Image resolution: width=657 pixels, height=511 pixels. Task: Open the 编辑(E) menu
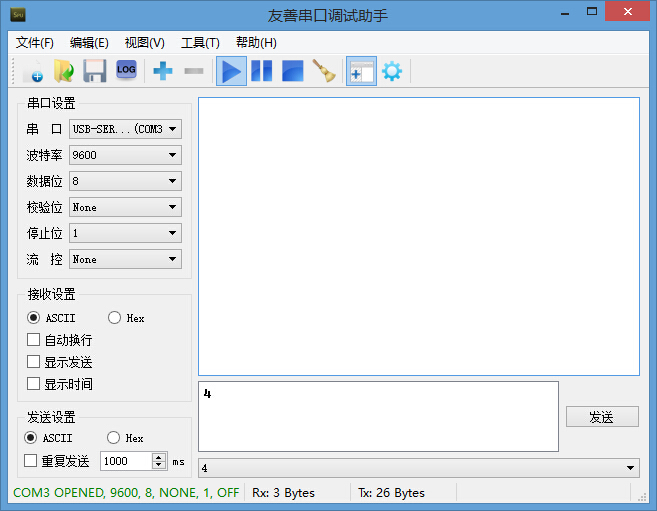(x=89, y=43)
